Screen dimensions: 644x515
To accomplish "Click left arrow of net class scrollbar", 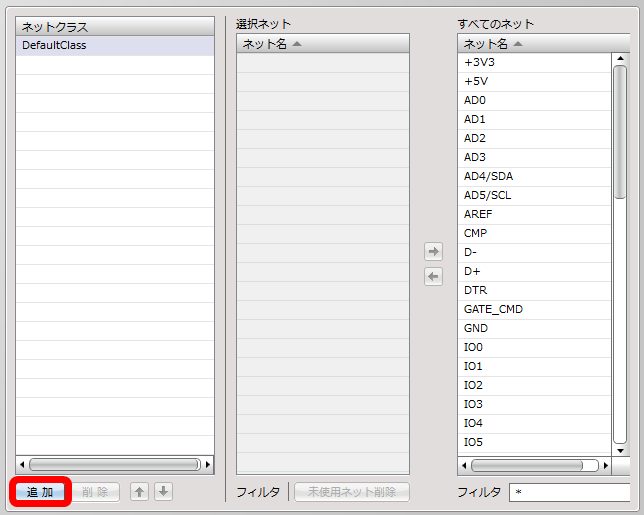I will [x=22, y=465].
